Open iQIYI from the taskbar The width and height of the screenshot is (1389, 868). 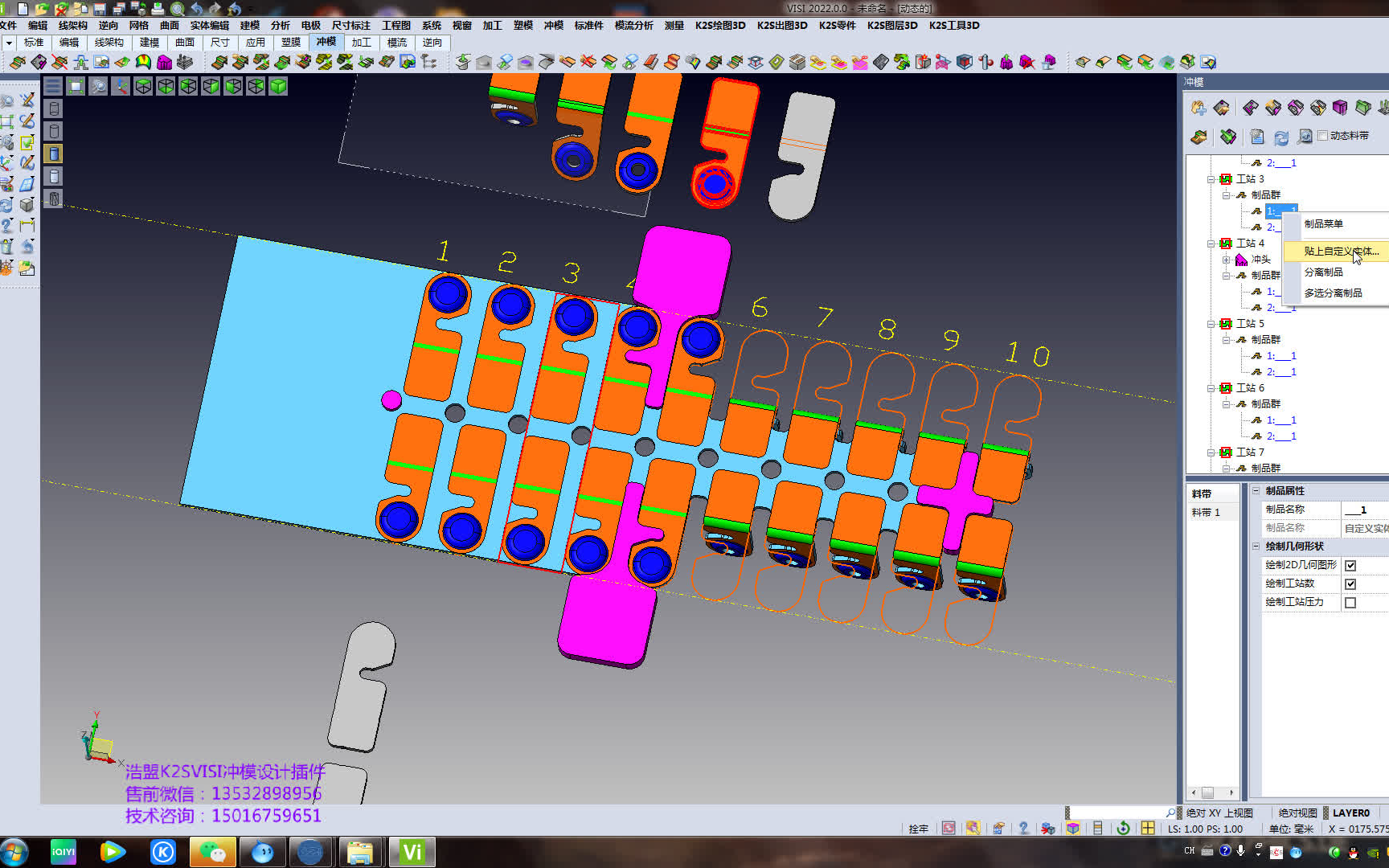pos(64,852)
